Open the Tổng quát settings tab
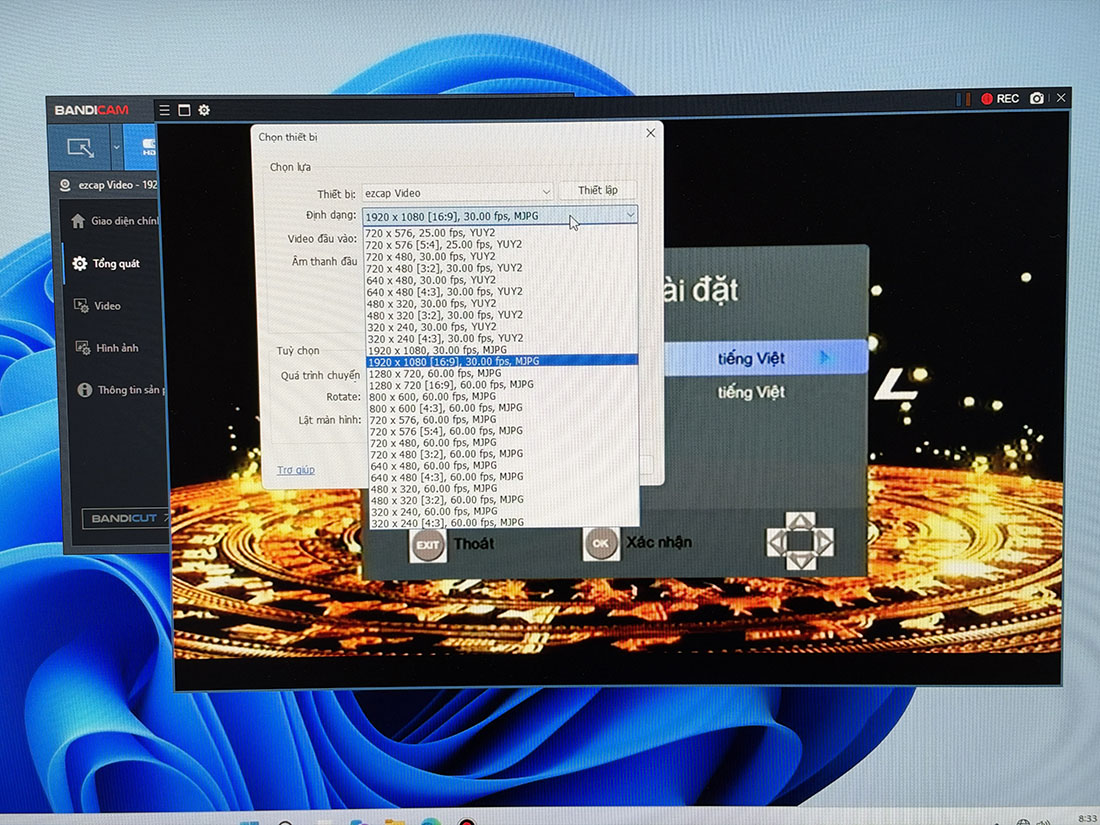The height and width of the screenshot is (825, 1100). [107, 263]
